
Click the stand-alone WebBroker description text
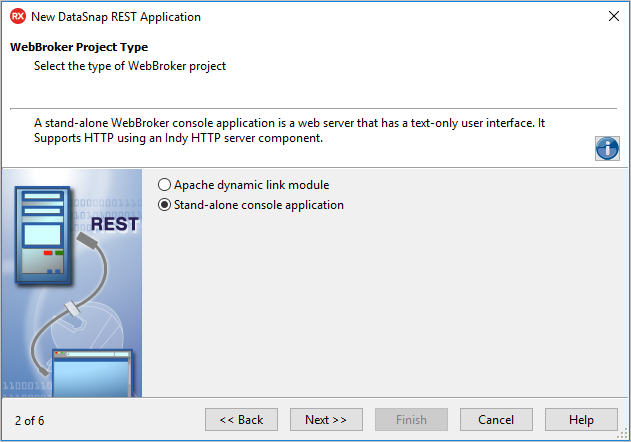289,130
